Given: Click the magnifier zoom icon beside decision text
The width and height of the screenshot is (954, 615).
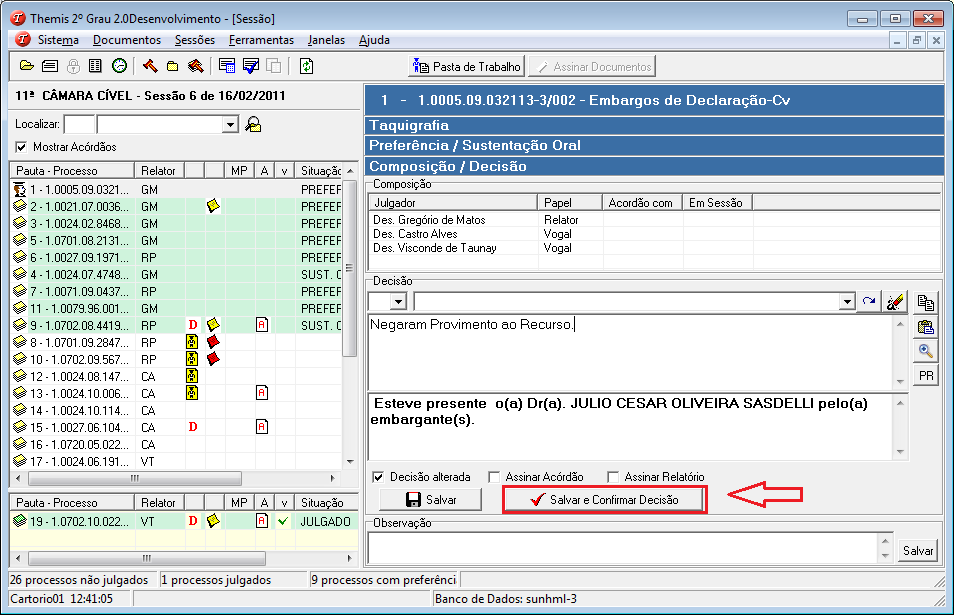Looking at the screenshot, I should pos(926,351).
